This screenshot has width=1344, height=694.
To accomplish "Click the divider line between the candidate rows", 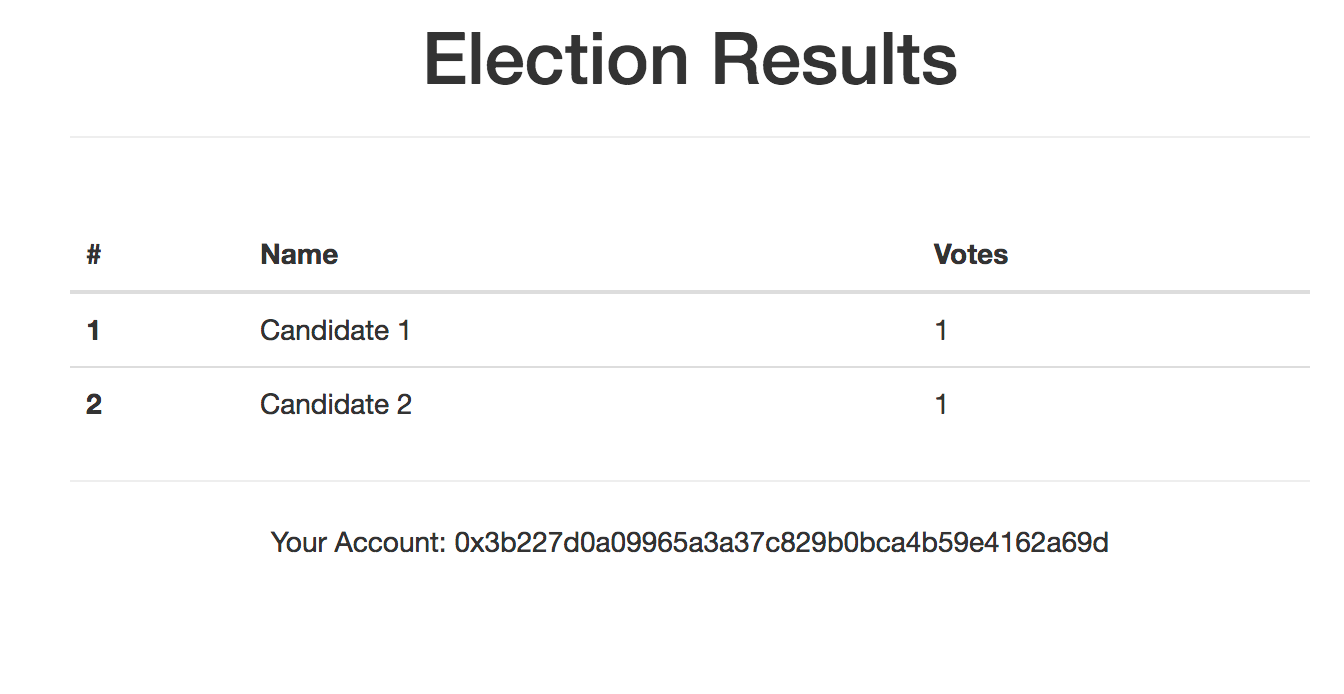I will point(689,367).
